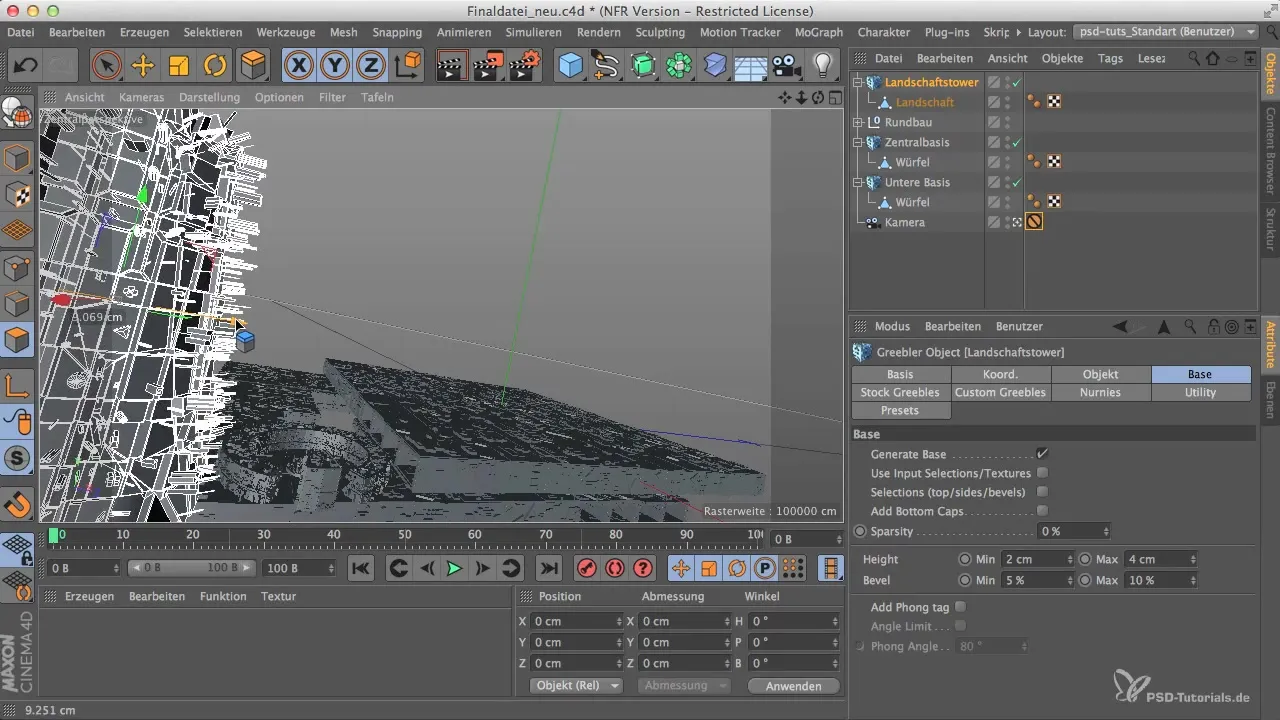Viewport: 1280px width, 720px height.
Task: Activate polygon mode in left toolbar
Action: pyautogui.click(x=17, y=340)
